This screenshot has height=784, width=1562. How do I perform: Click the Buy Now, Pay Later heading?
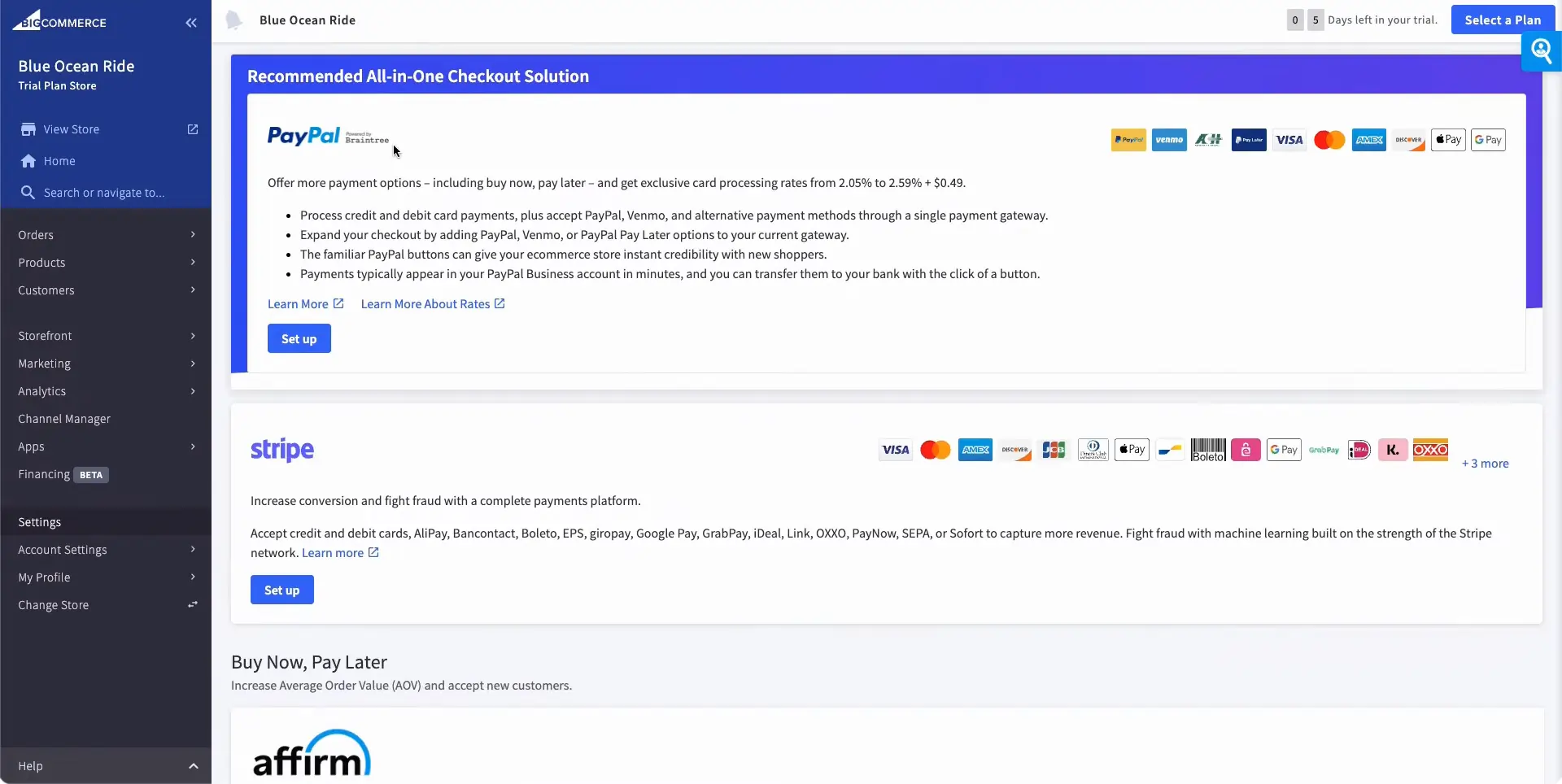tap(309, 662)
